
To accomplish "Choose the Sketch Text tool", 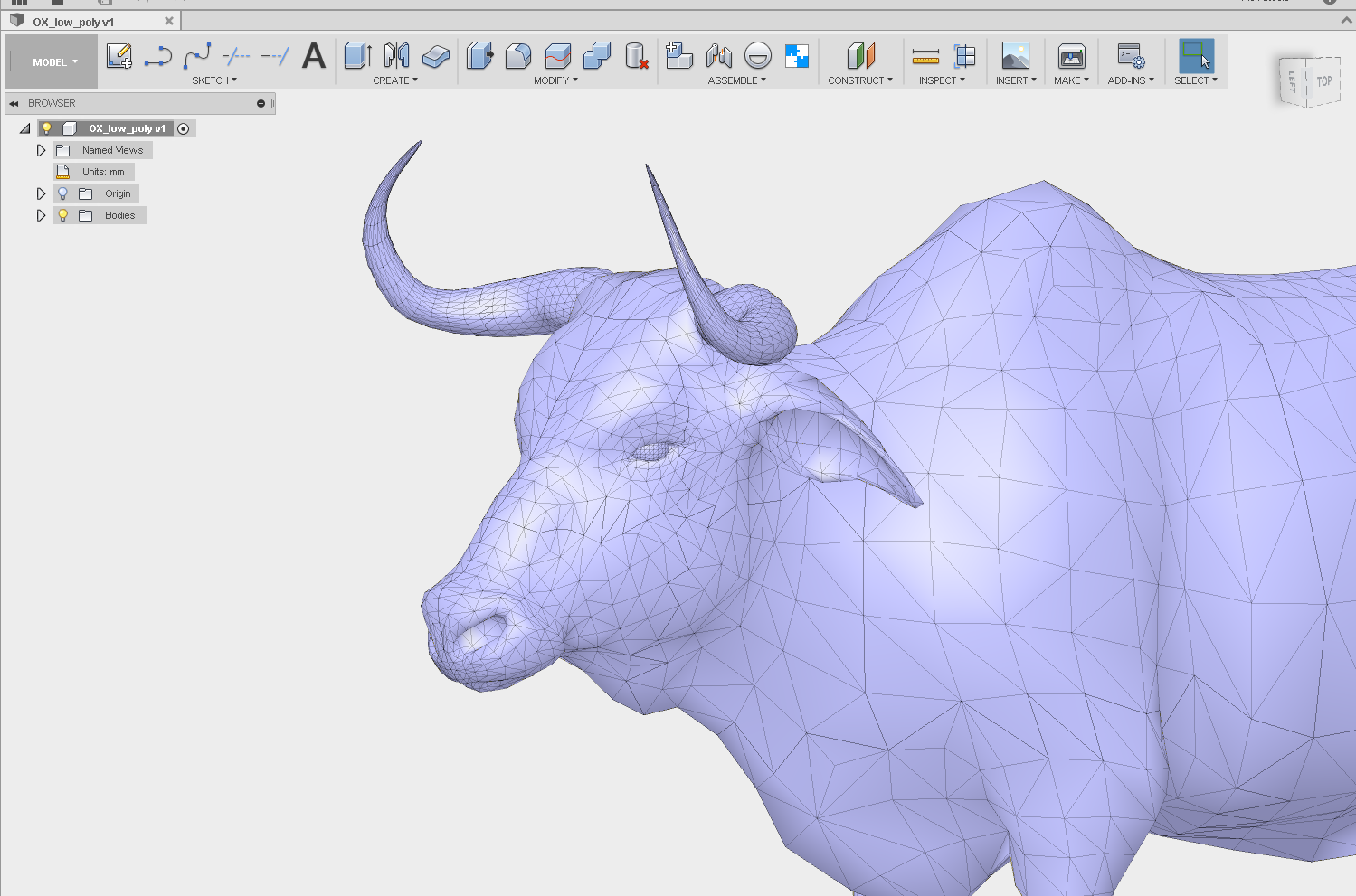I will (x=313, y=56).
